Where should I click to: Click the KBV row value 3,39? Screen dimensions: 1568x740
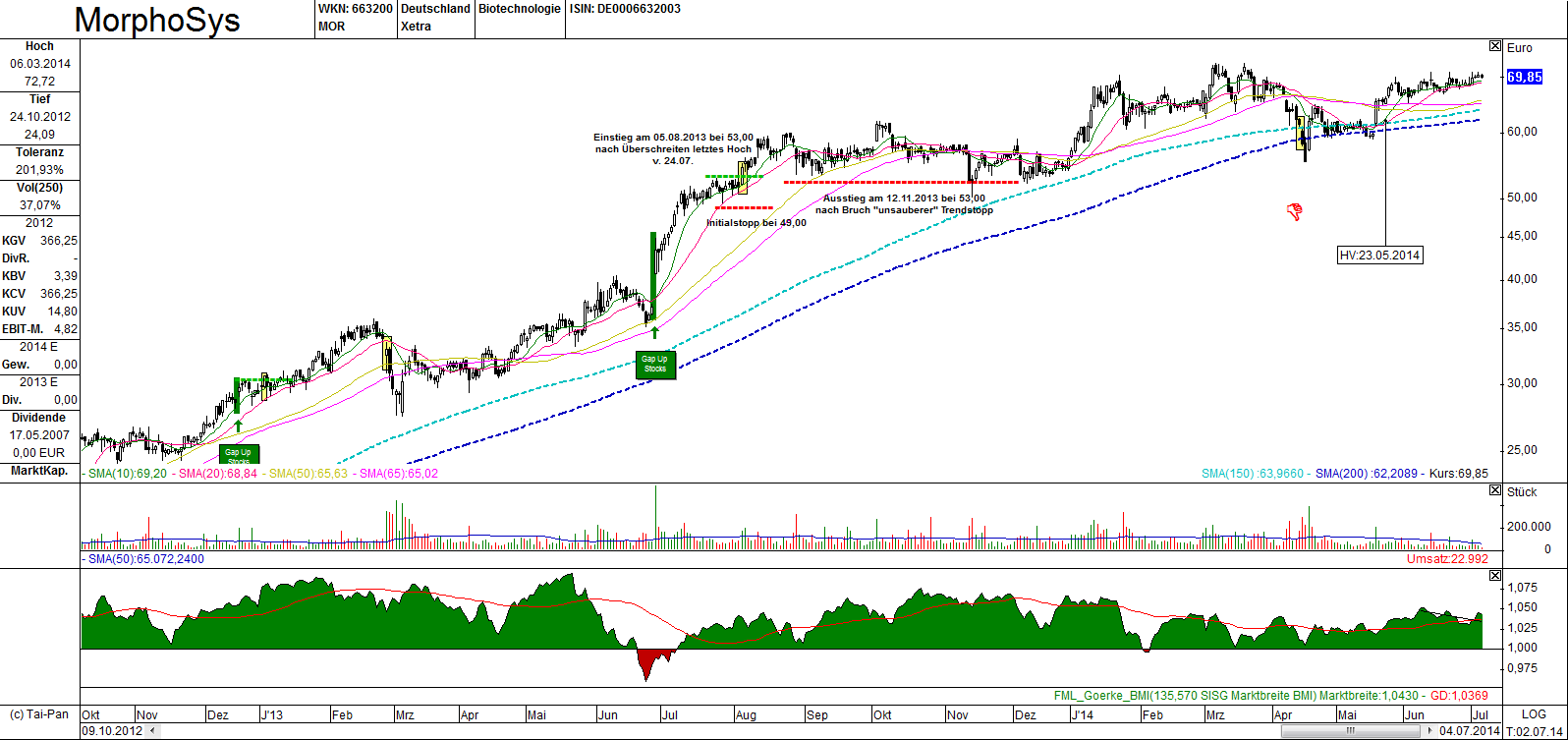pyautogui.click(x=66, y=276)
